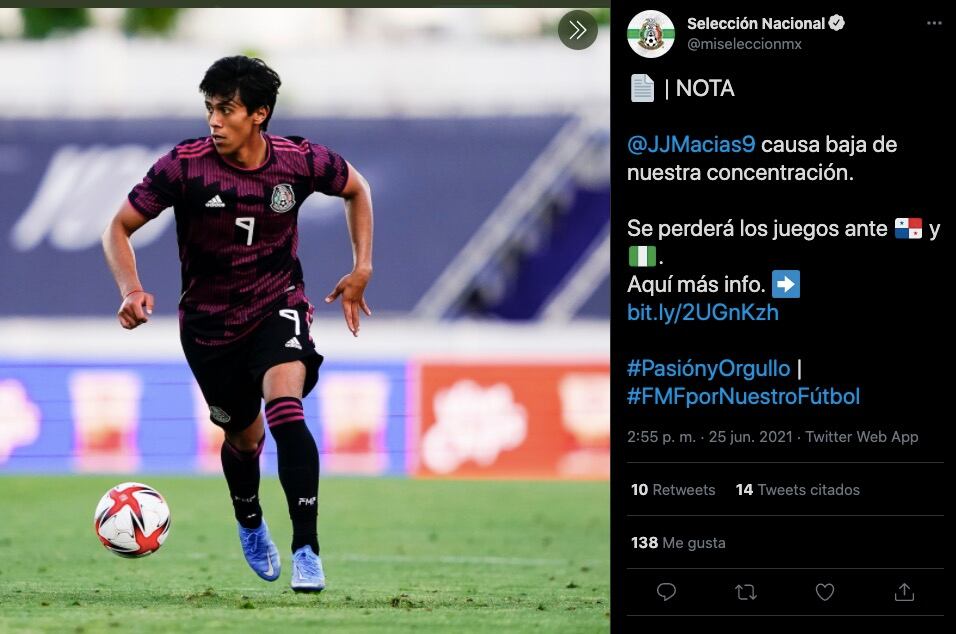Open the share tweet icon
The height and width of the screenshot is (634, 956).
(904, 592)
